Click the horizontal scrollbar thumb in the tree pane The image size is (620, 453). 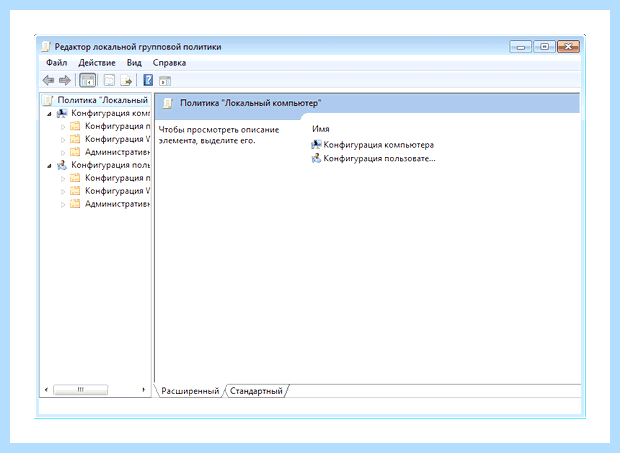click(80, 390)
